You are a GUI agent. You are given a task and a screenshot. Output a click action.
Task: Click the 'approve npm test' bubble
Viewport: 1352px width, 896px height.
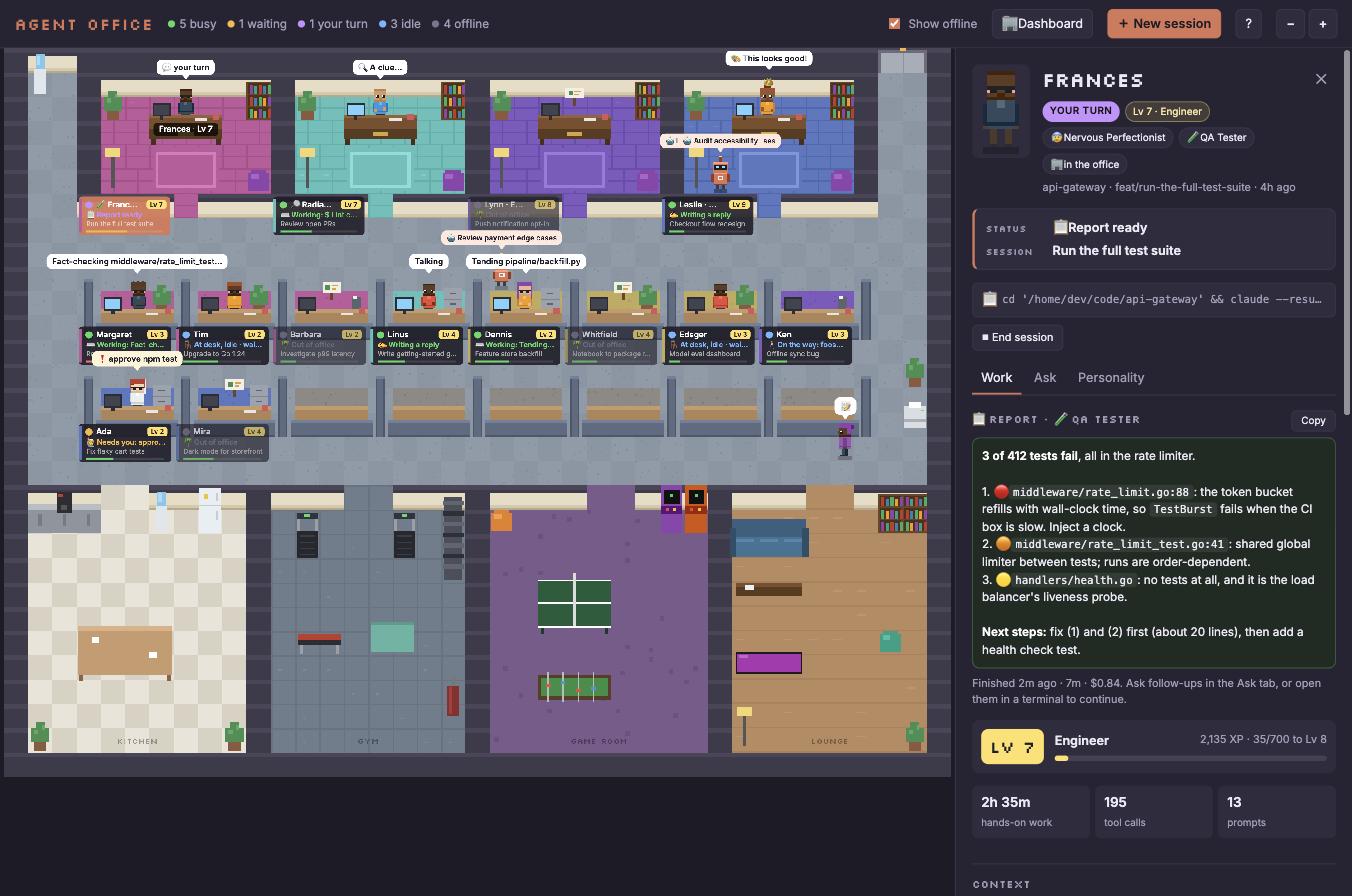click(138, 358)
